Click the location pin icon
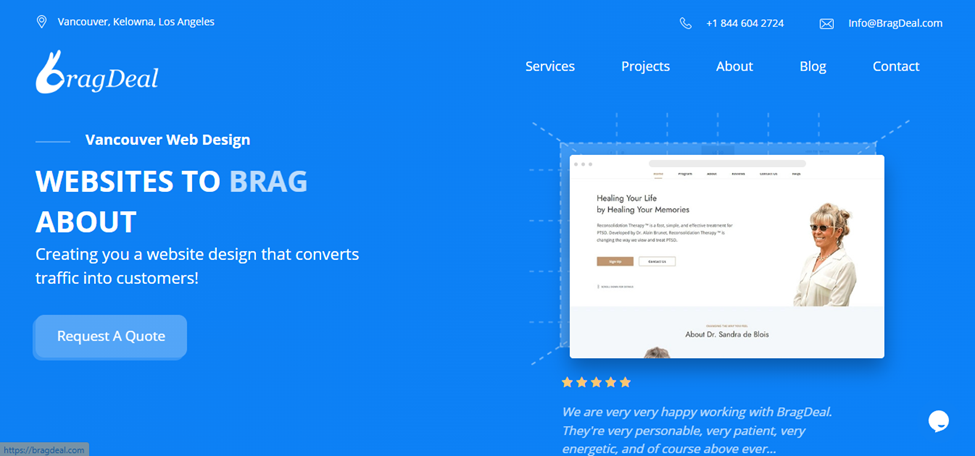The image size is (975, 456). coord(42,22)
